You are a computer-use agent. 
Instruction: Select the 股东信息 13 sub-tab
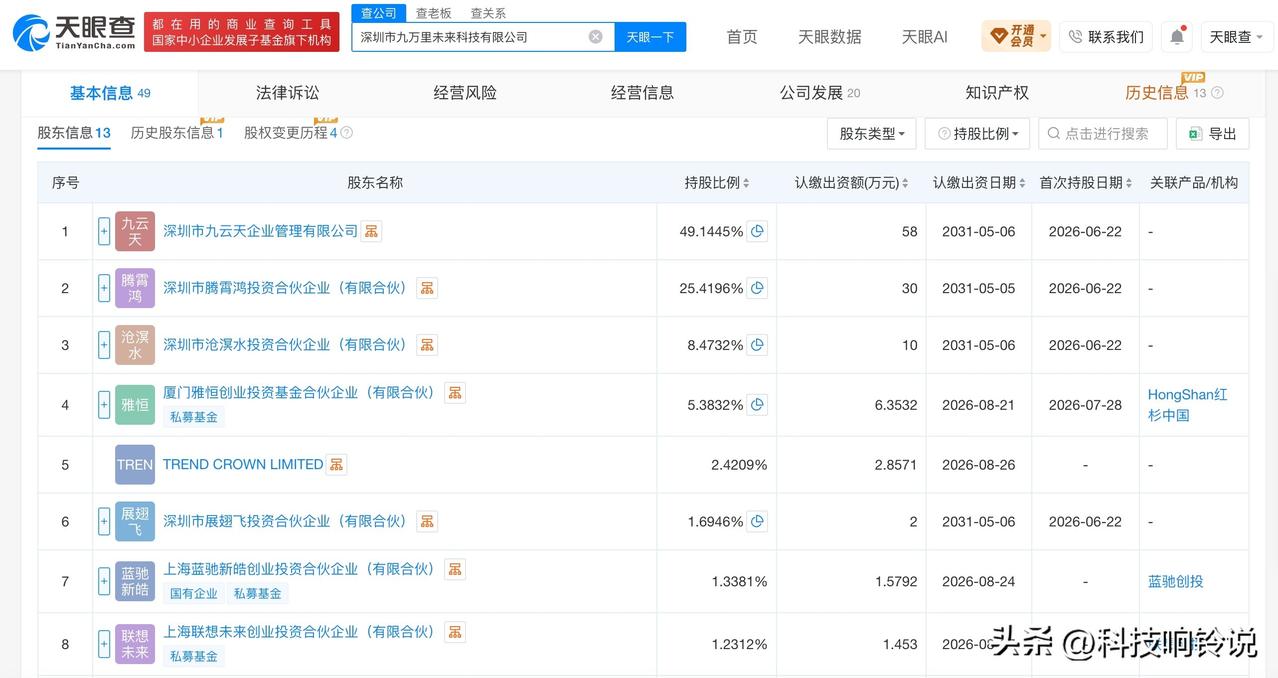[x=74, y=132]
